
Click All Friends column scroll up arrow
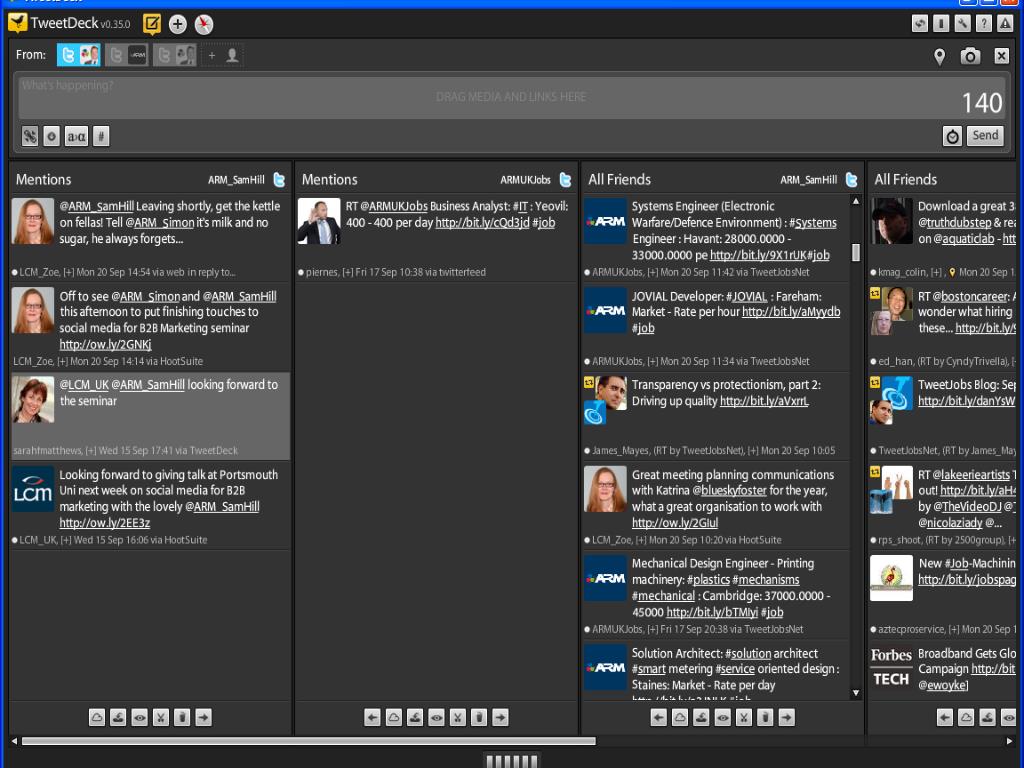coord(856,201)
